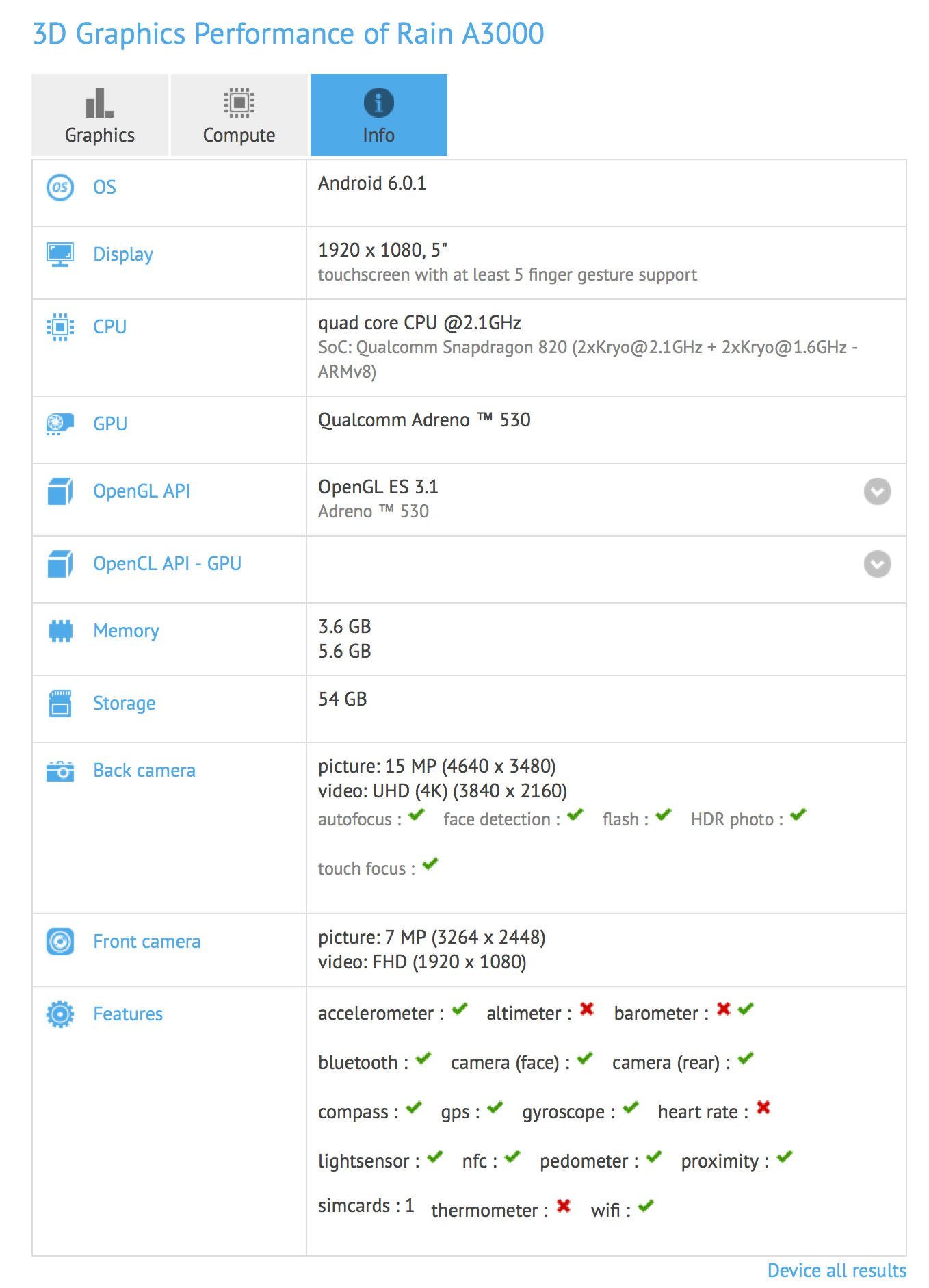Viewport: 929px width, 1288px height.
Task: Click the Snapdragon 820 SoC description
Action: coord(588,360)
